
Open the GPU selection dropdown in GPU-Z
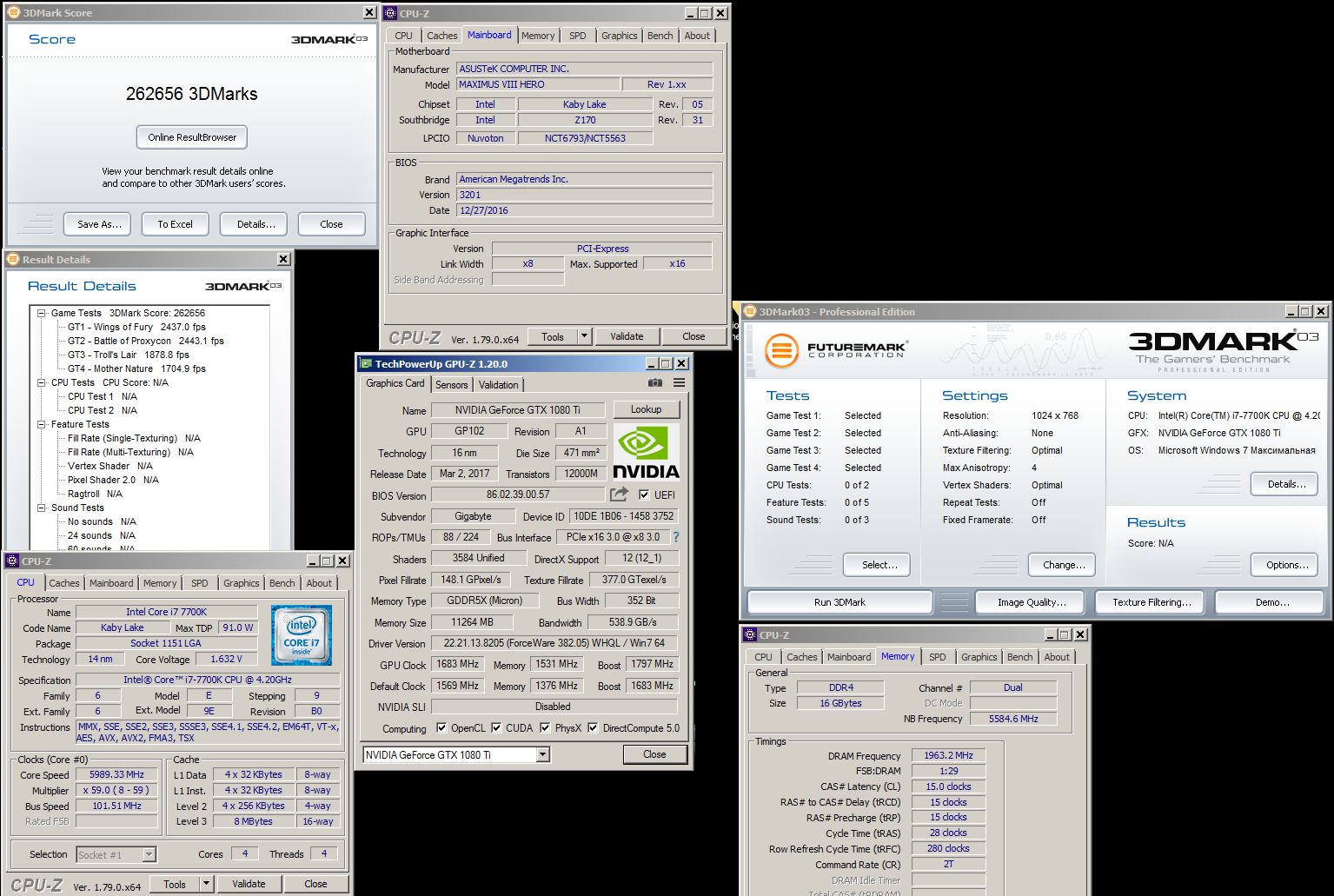pyautogui.click(x=543, y=755)
